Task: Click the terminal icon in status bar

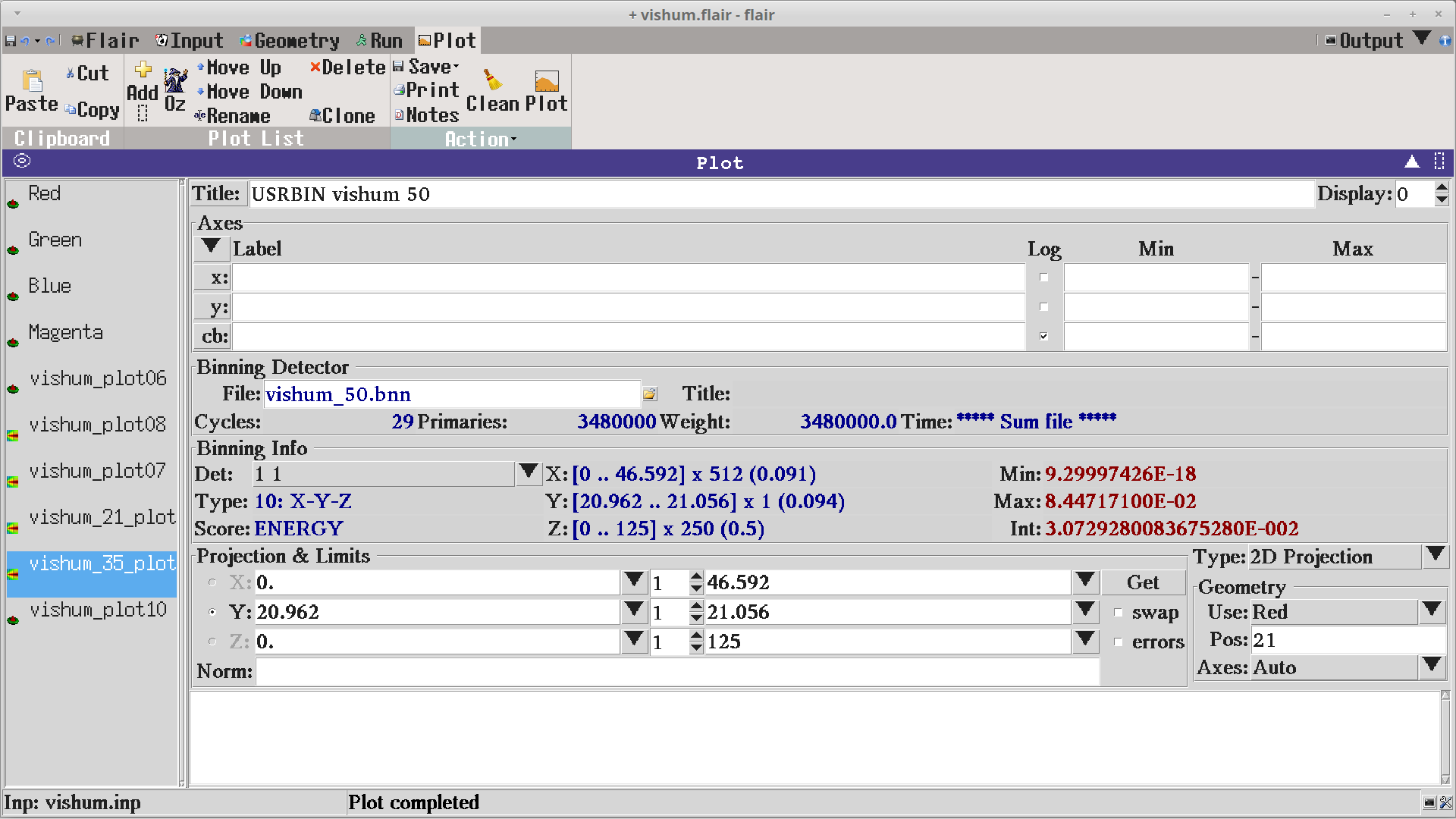Action: (1429, 803)
